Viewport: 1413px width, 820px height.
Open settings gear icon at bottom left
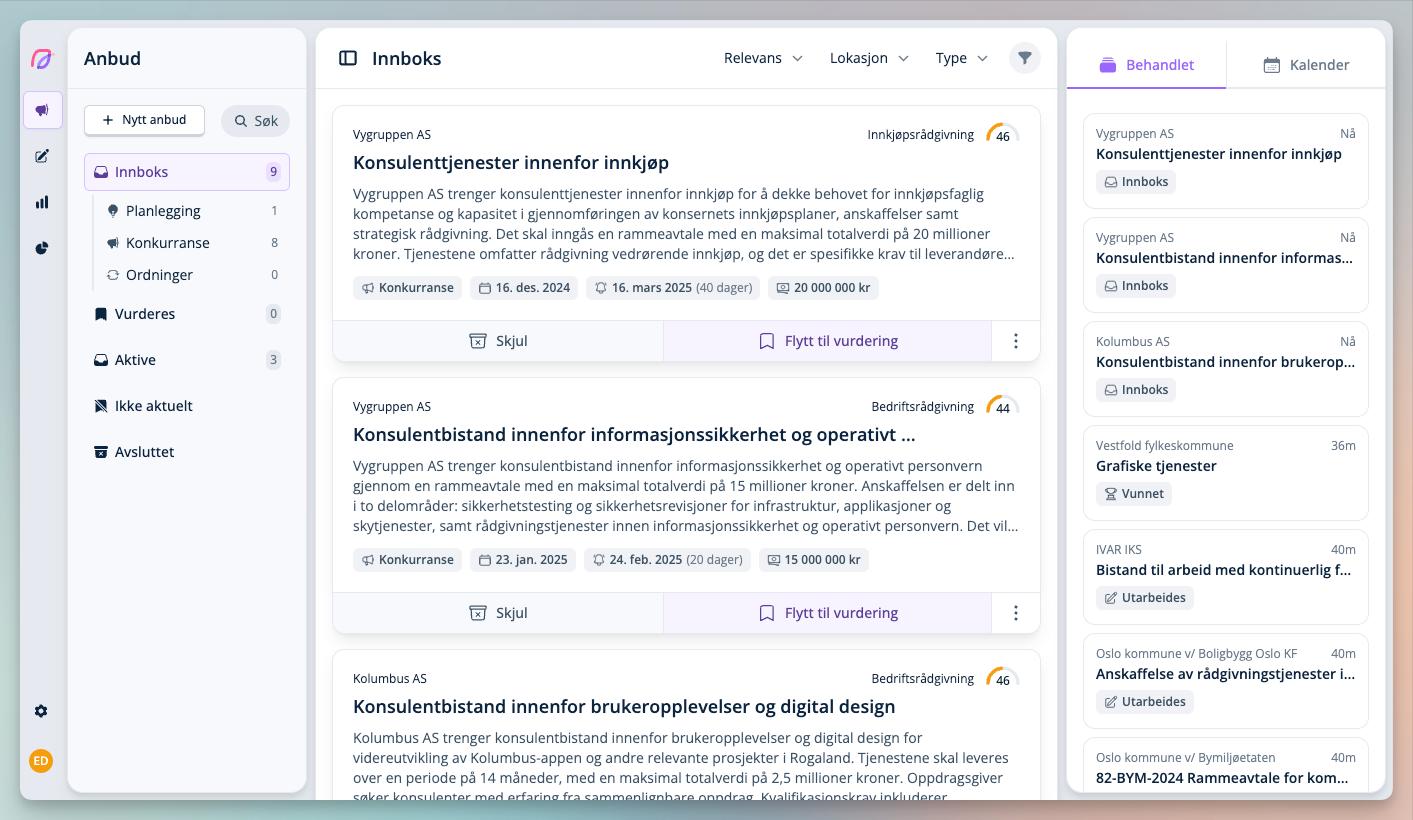pos(41,711)
